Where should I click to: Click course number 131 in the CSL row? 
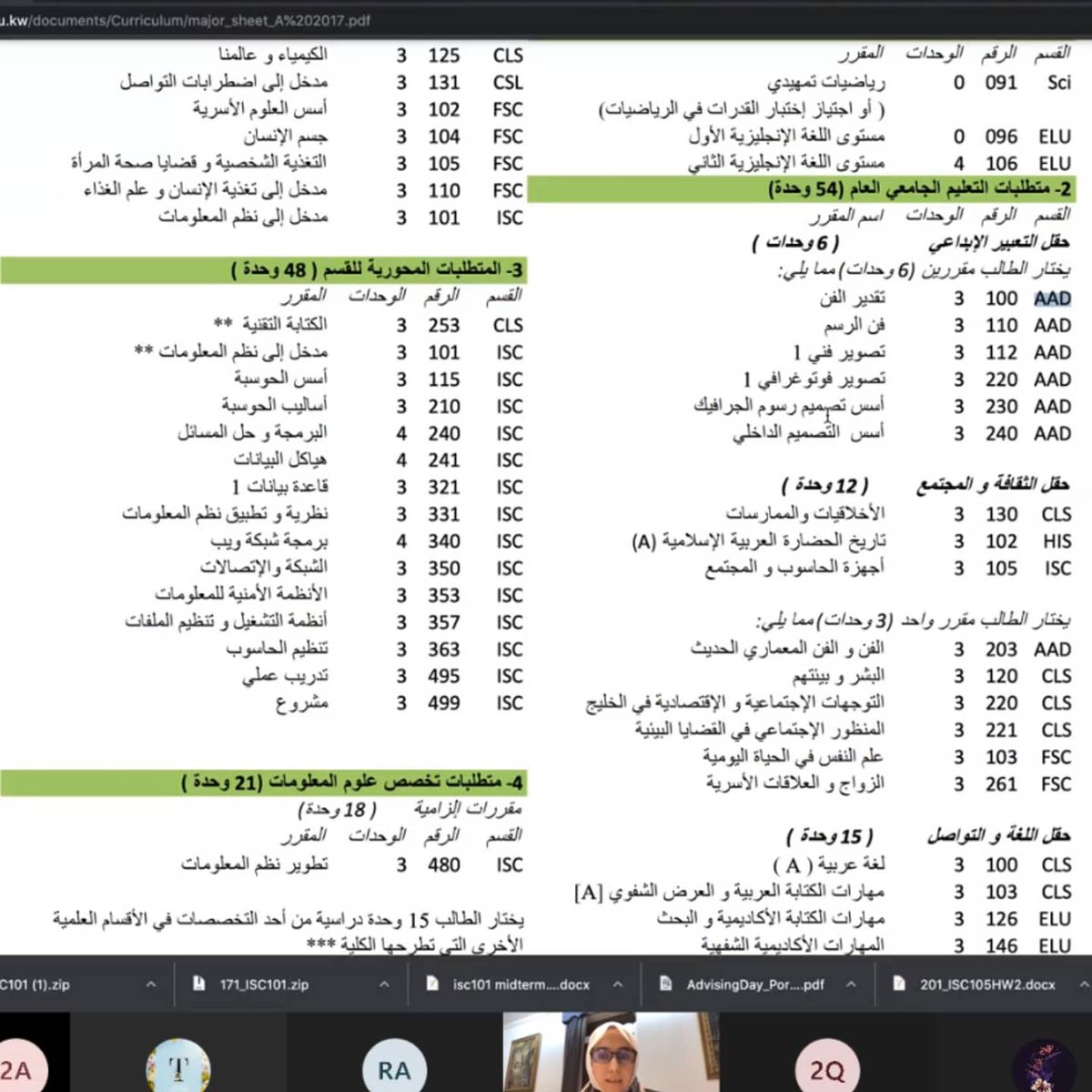(x=444, y=83)
